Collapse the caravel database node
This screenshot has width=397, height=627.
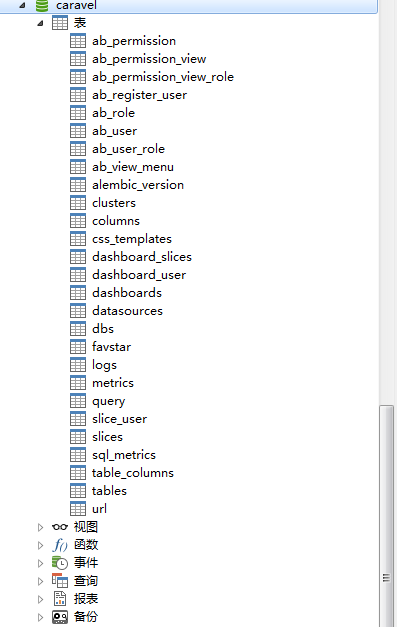[22, 6]
